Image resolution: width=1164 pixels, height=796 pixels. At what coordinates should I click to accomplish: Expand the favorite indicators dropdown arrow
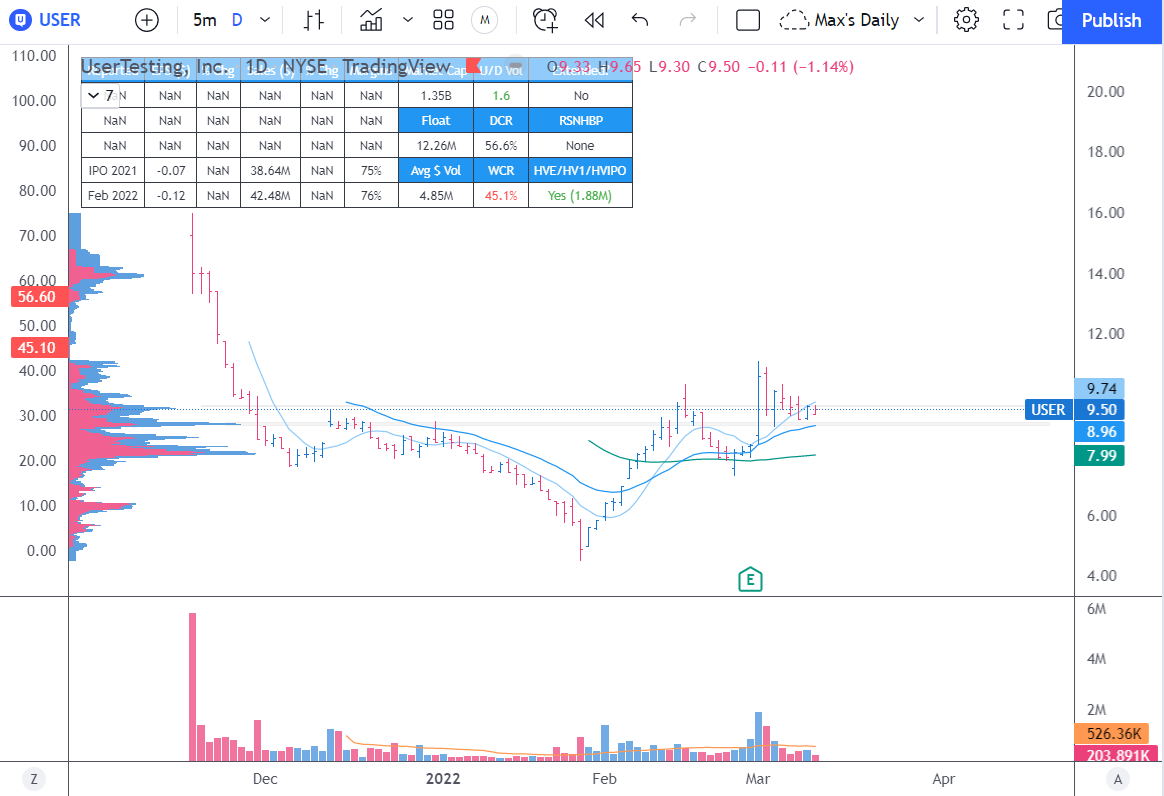[408, 20]
